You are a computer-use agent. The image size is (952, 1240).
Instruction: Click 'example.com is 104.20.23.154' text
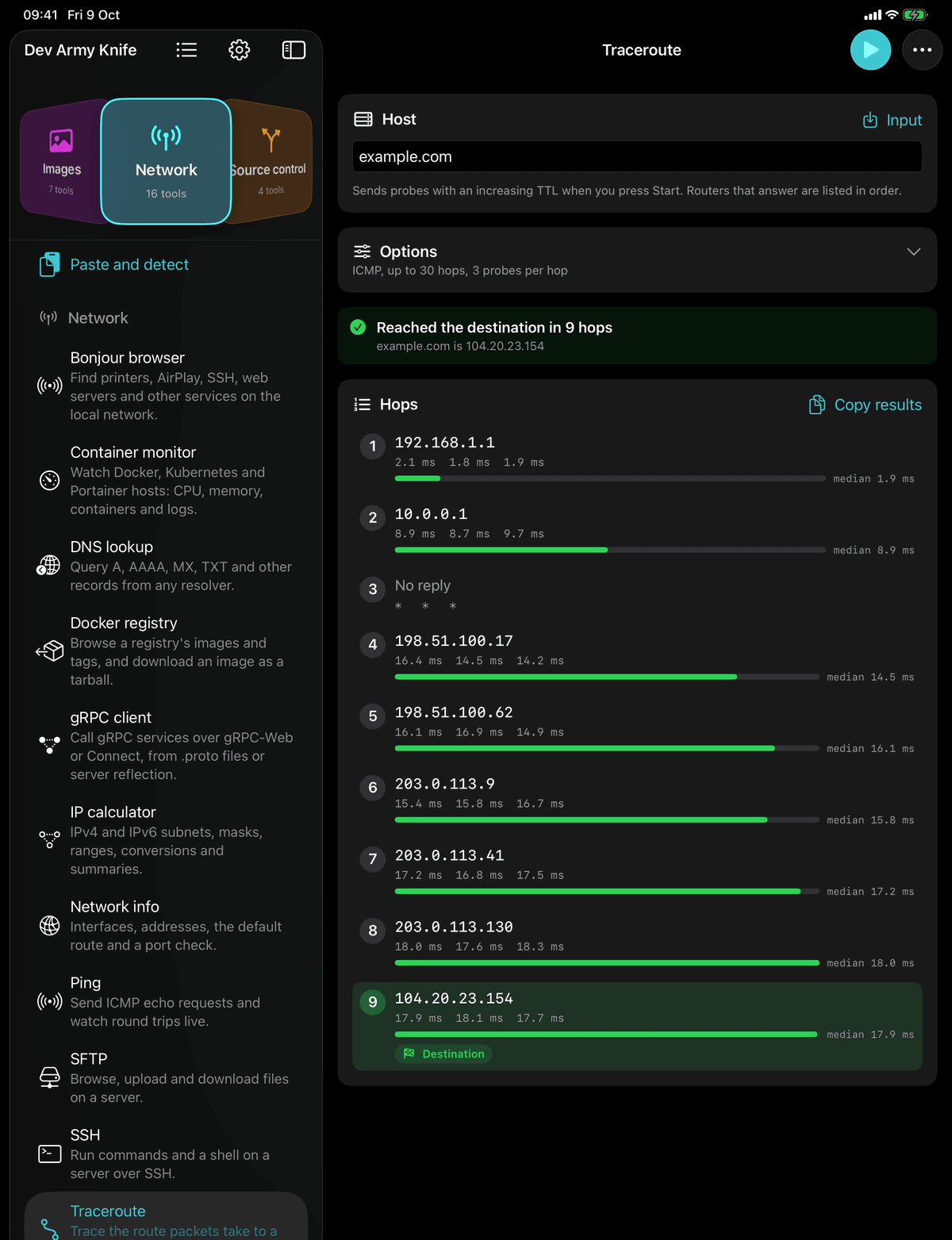pyautogui.click(x=460, y=346)
